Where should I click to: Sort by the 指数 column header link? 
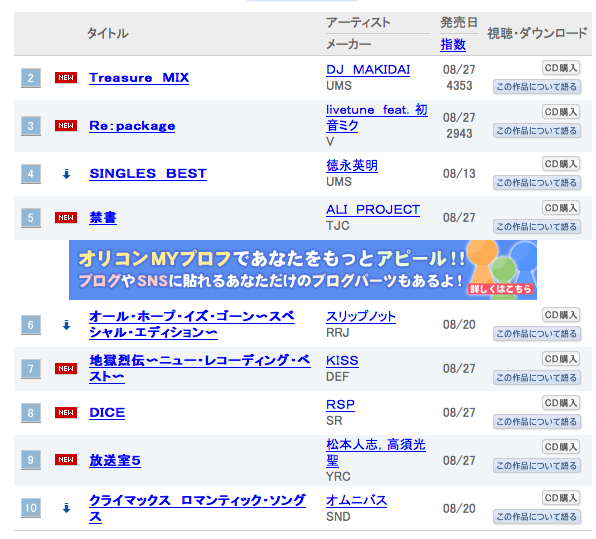[x=453, y=44]
